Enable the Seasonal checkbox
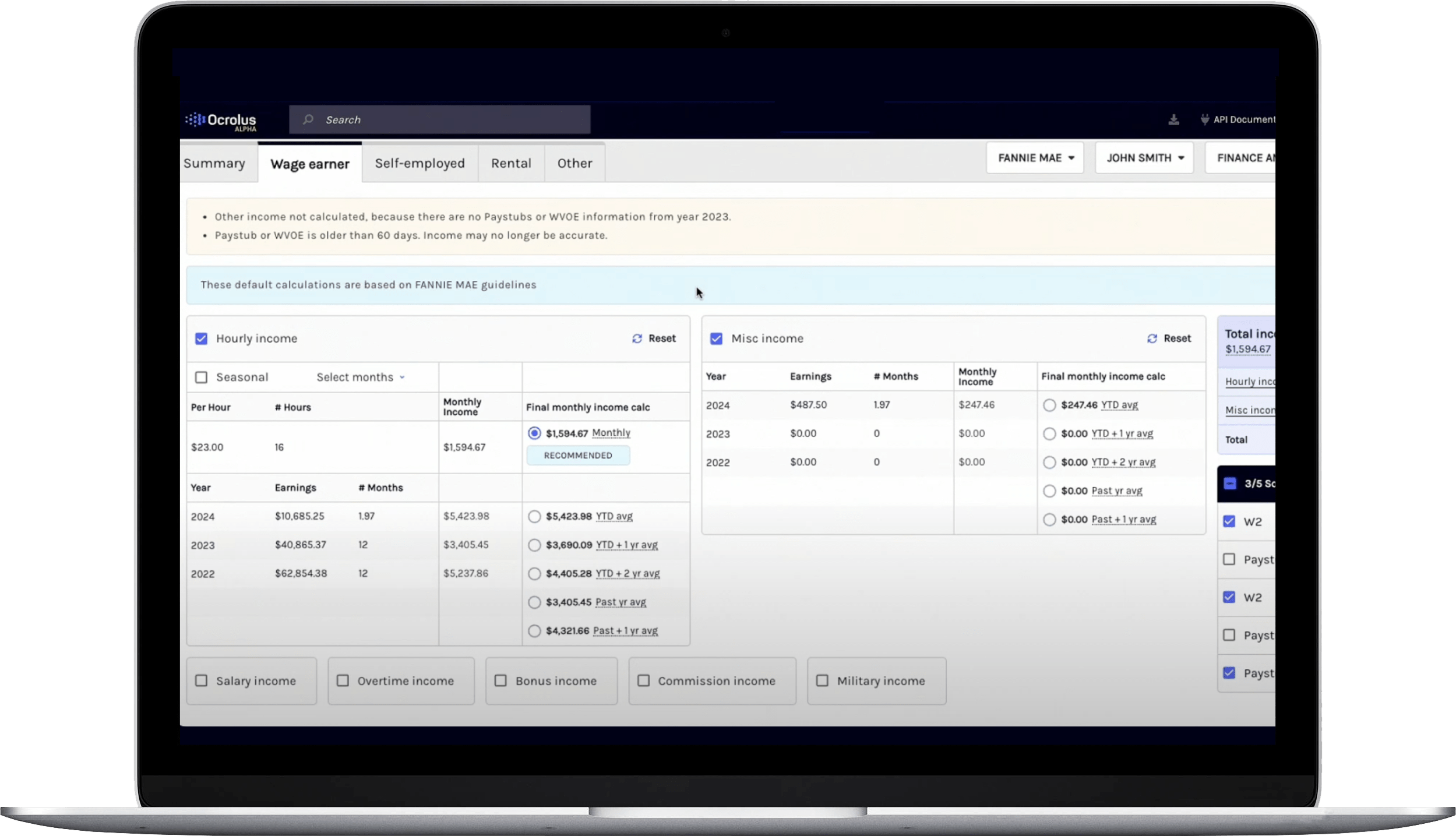This screenshot has height=836, width=1456. tap(201, 378)
